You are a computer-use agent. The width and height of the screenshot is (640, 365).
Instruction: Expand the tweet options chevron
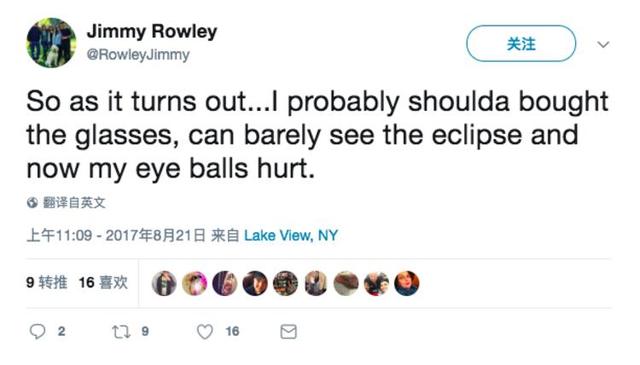pyautogui.click(x=603, y=44)
